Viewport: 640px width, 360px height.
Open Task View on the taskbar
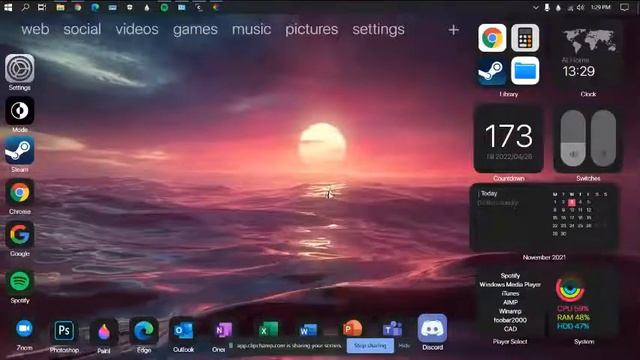click(42, 7)
